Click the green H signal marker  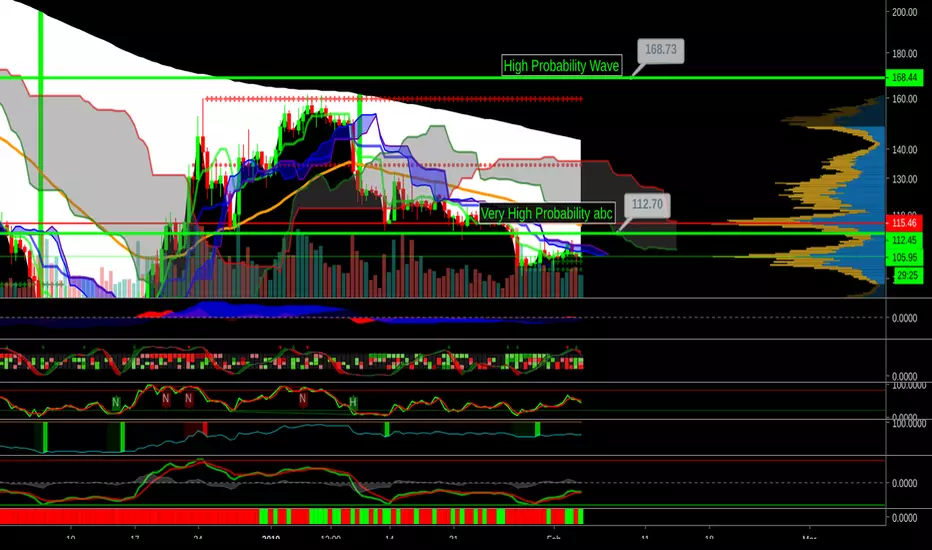point(353,403)
